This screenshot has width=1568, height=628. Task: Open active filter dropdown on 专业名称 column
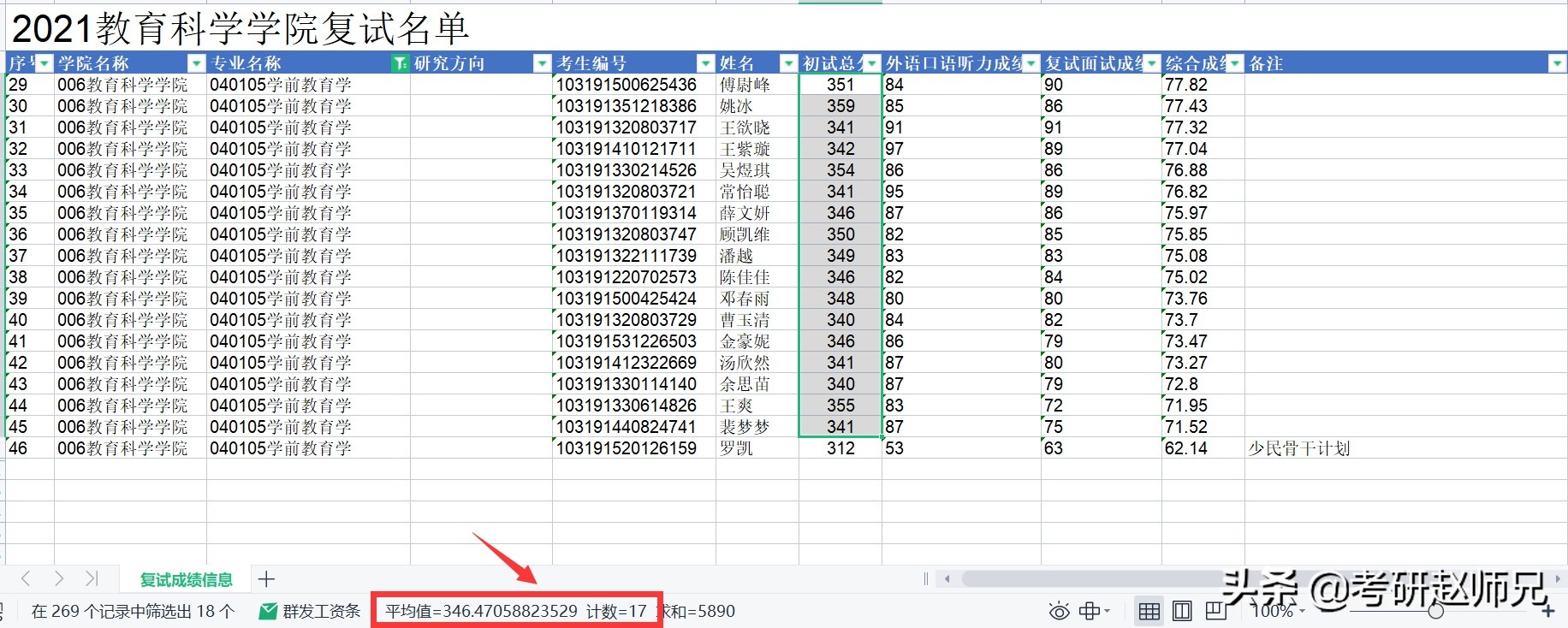point(400,63)
